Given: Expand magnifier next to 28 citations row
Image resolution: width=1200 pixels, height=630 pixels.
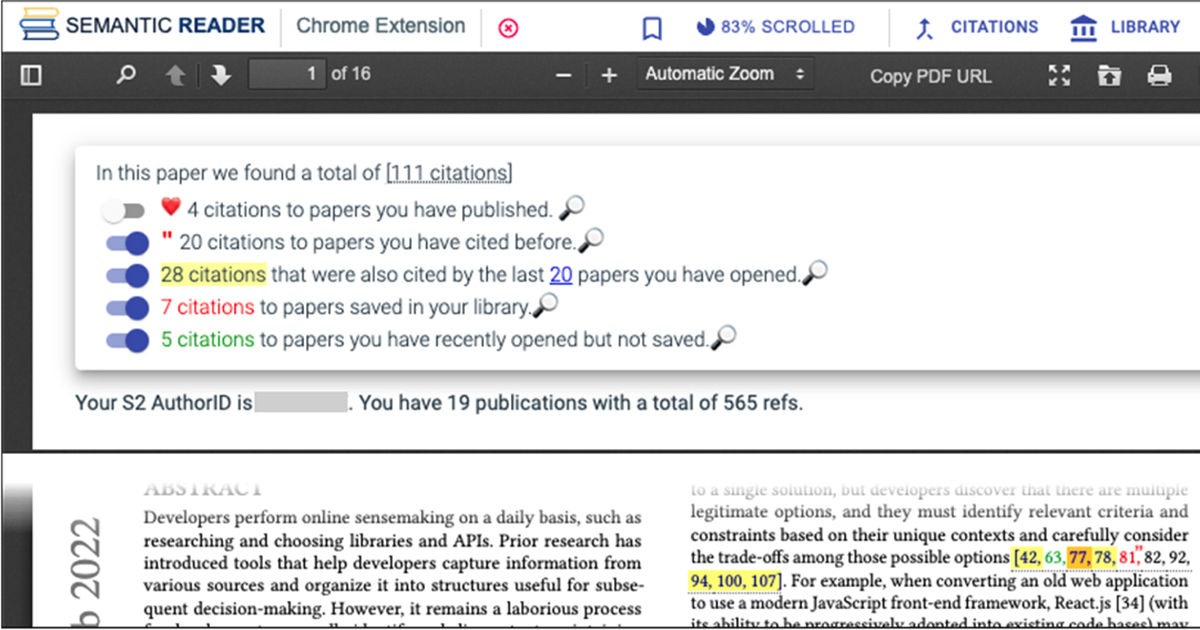Looking at the screenshot, I should tap(815, 273).
